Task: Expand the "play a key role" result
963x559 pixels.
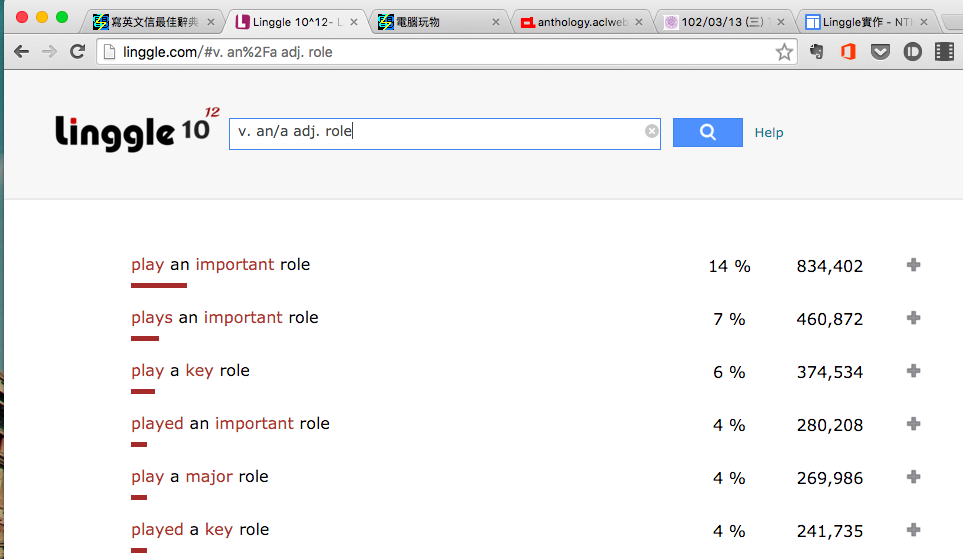Action: point(913,371)
